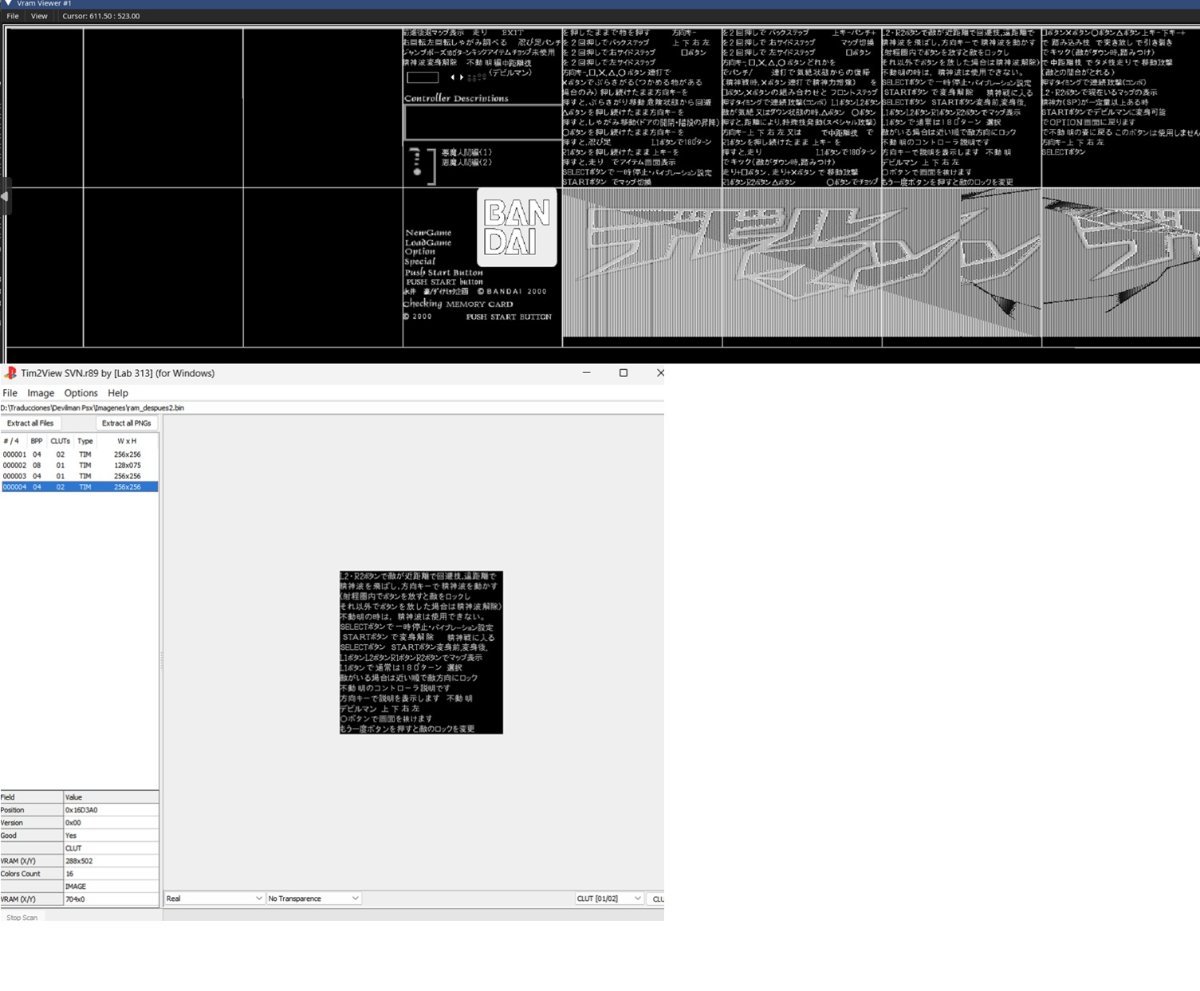1200x991 pixels.
Task: Open the File menu in Vram Viewer
Action: (x=12, y=16)
